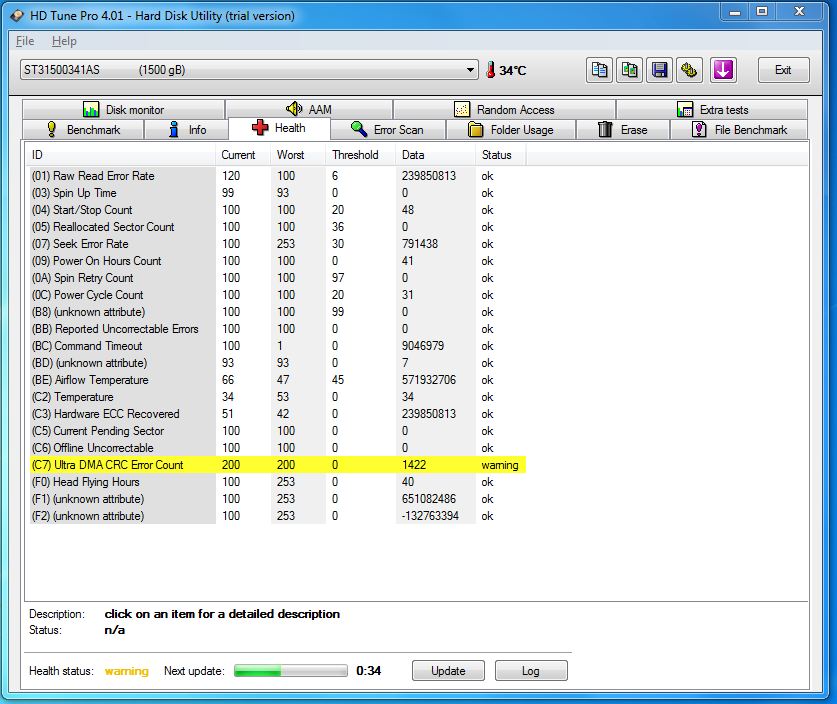This screenshot has height=704, width=837.
Task: Click the Next update progress bar
Action: click(x=291, y=671)
